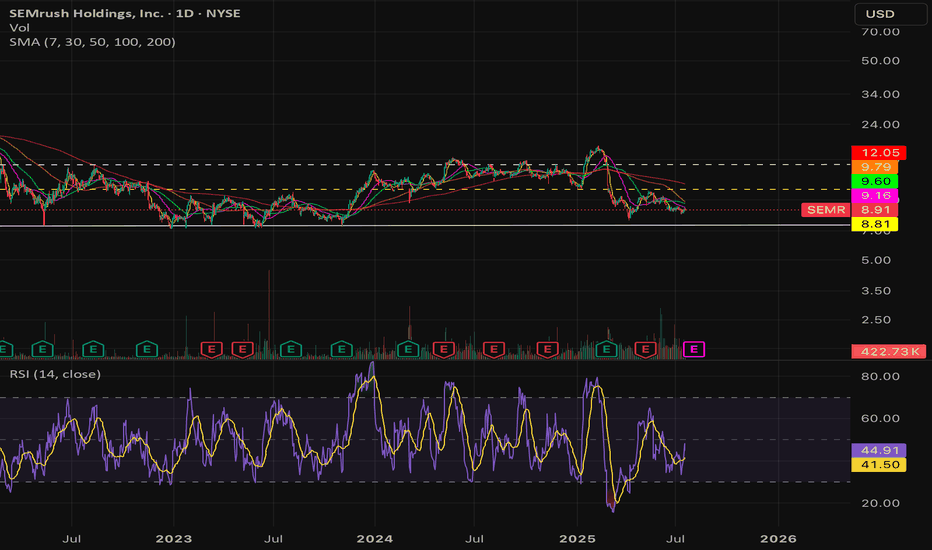Click the SEMR ticker price tag
The width and height of the screenshot is (932, 550).
click(826, 210)
